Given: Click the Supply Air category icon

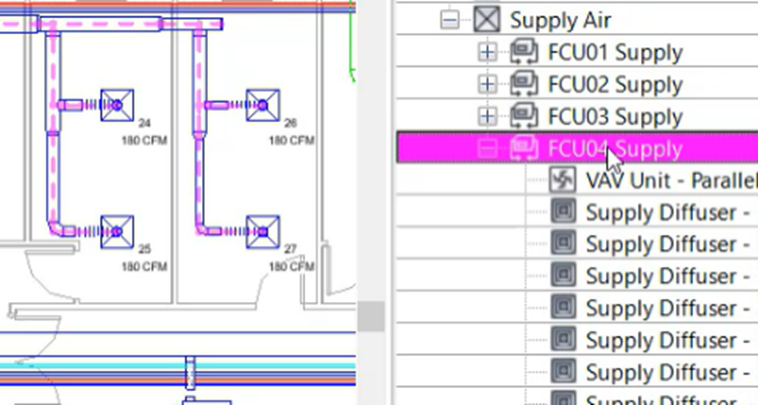Looking at the screenshot, I should (x=487, y=20).
